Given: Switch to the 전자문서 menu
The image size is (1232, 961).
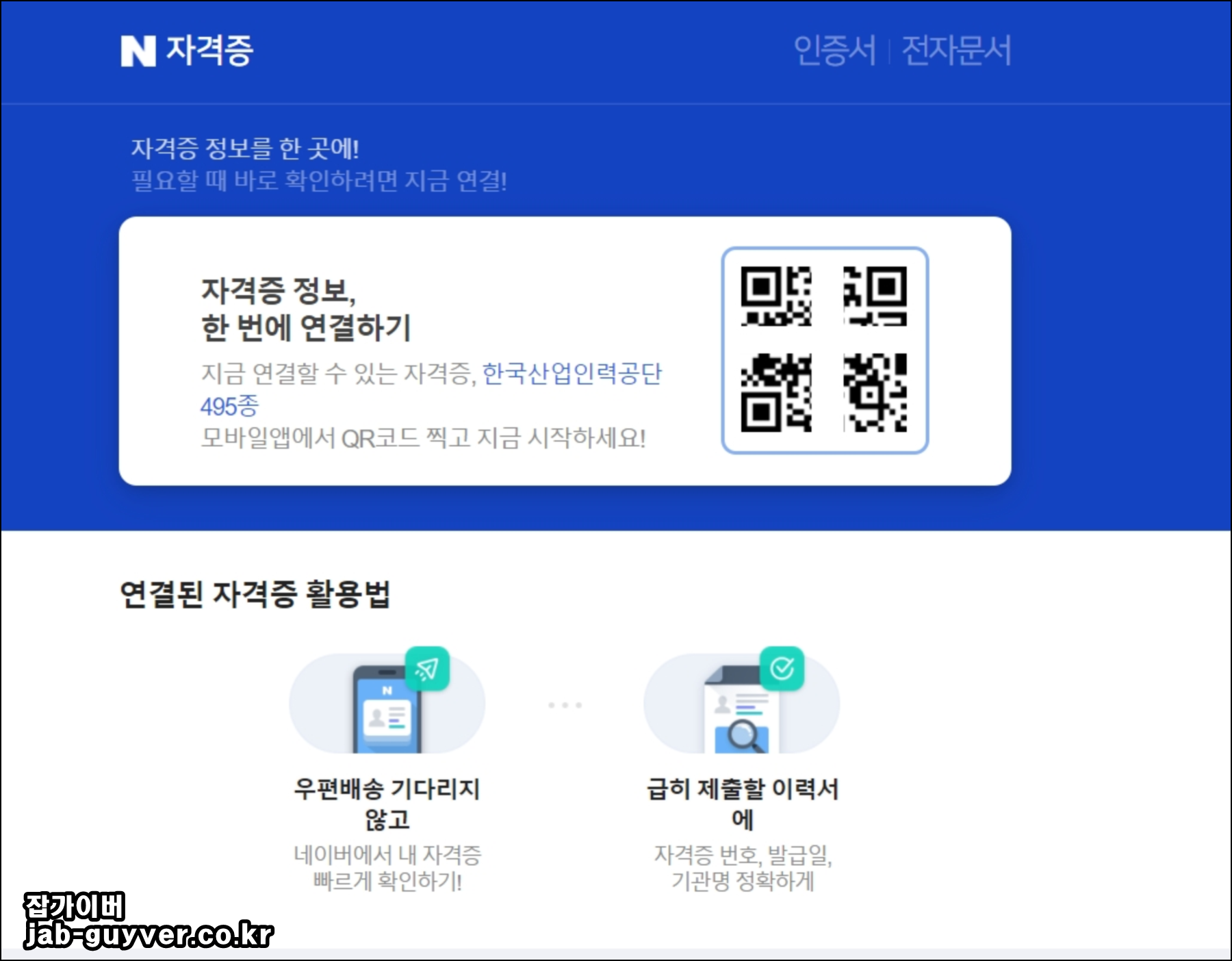Looking at the screenshot, I should (x=956, y=51).
